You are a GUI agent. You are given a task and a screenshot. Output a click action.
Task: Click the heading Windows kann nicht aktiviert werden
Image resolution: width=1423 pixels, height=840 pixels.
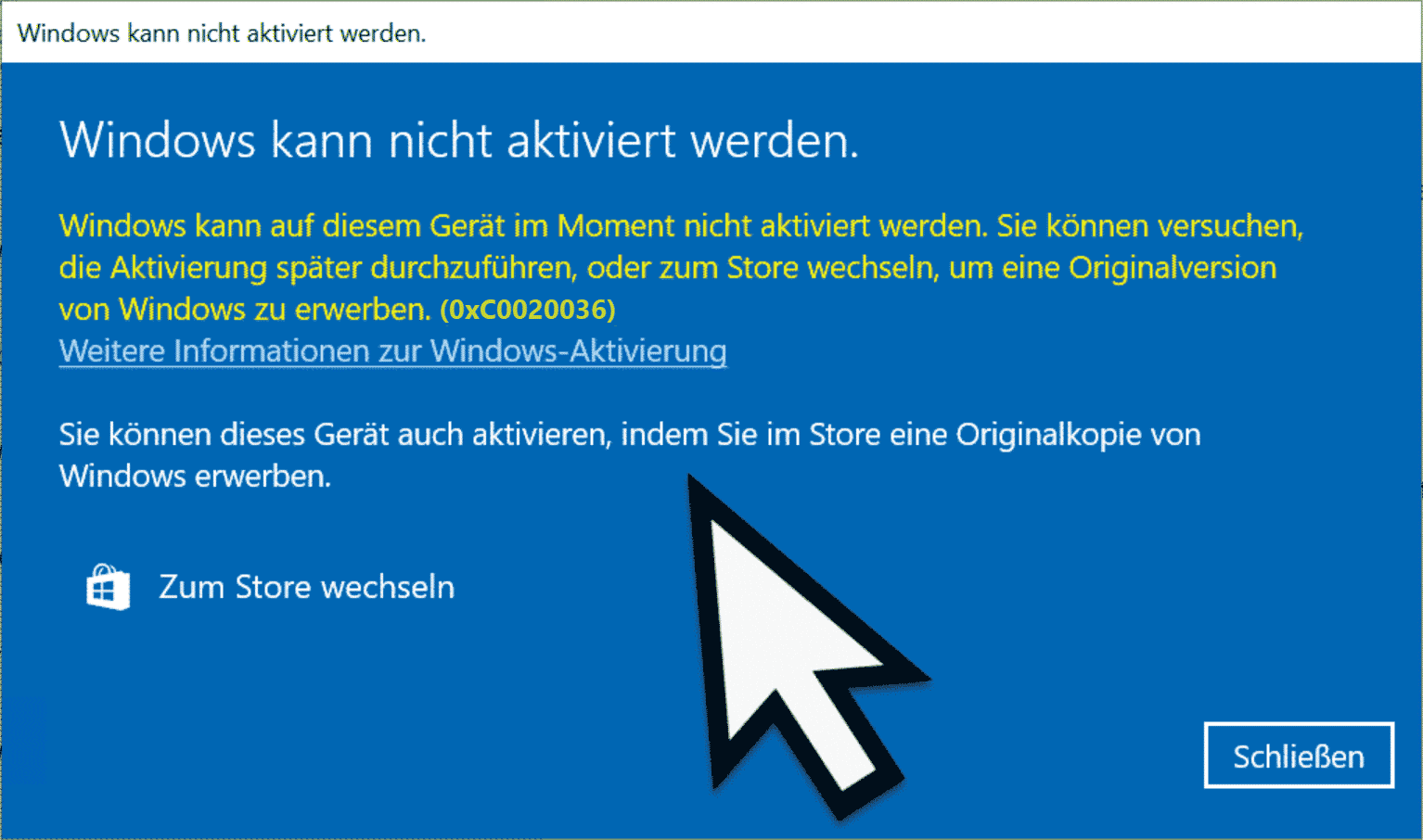(x=459, y=141)
